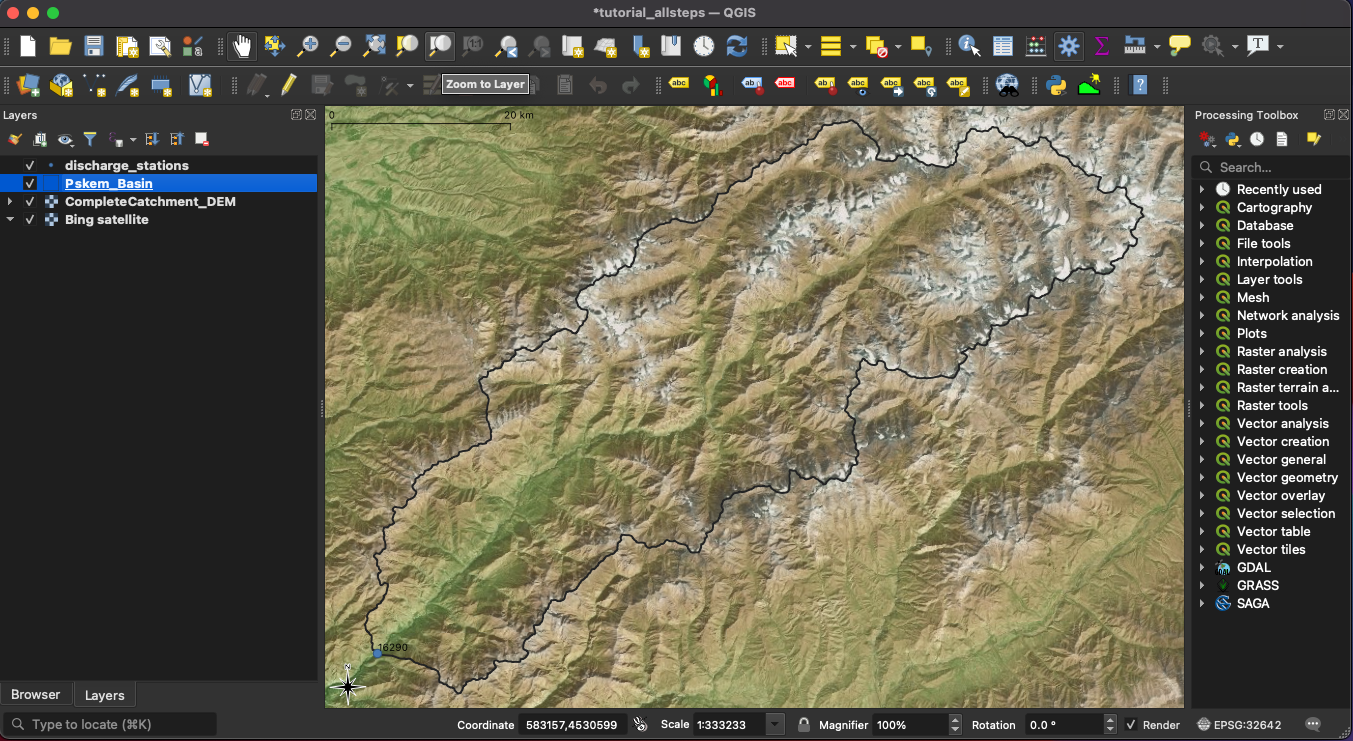Toggle visibility of CompleteCatchment_DEM layer
1353x741 pixels.
[x=30, y=201]
